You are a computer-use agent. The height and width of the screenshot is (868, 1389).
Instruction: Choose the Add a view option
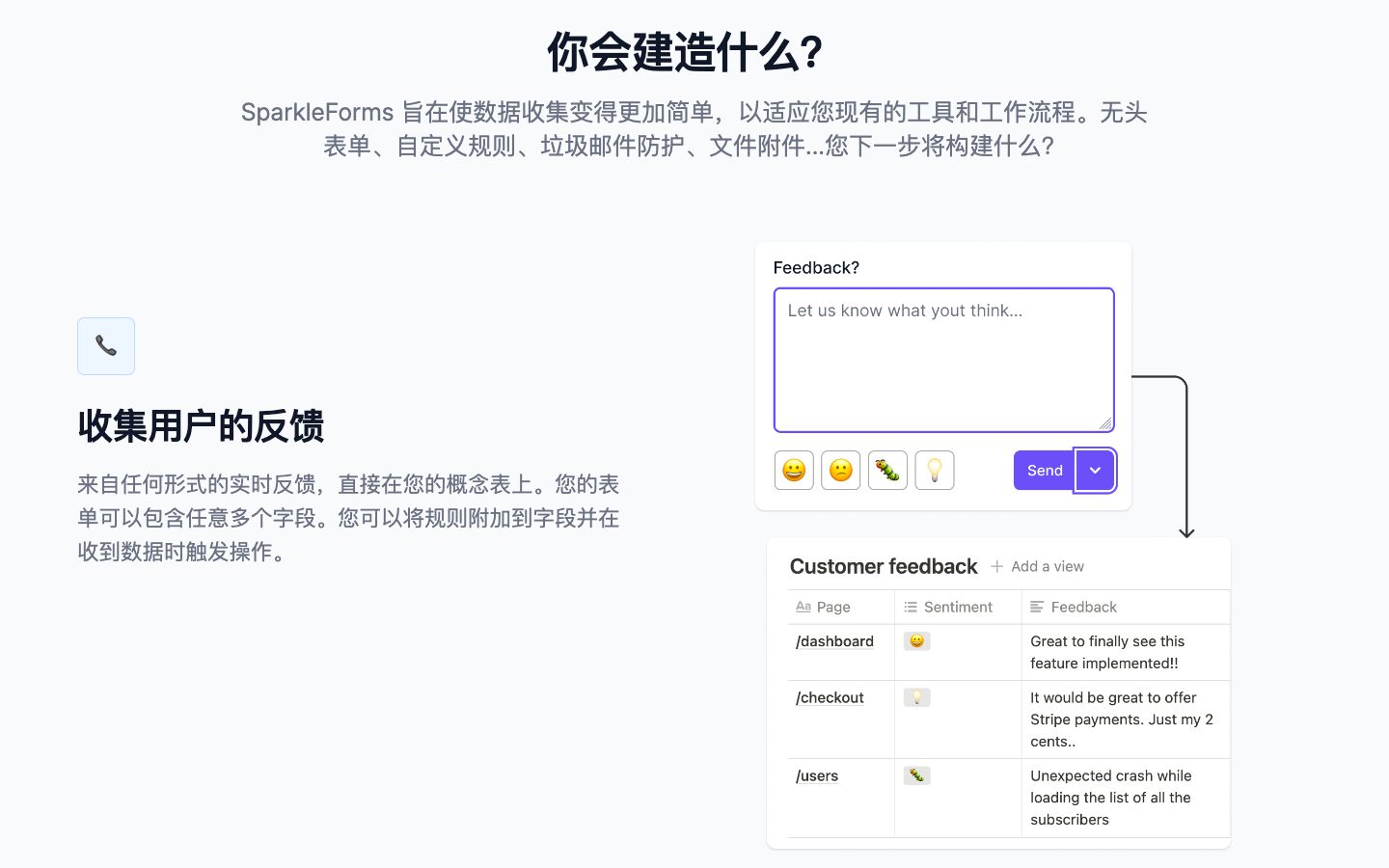pos(1048,566)
